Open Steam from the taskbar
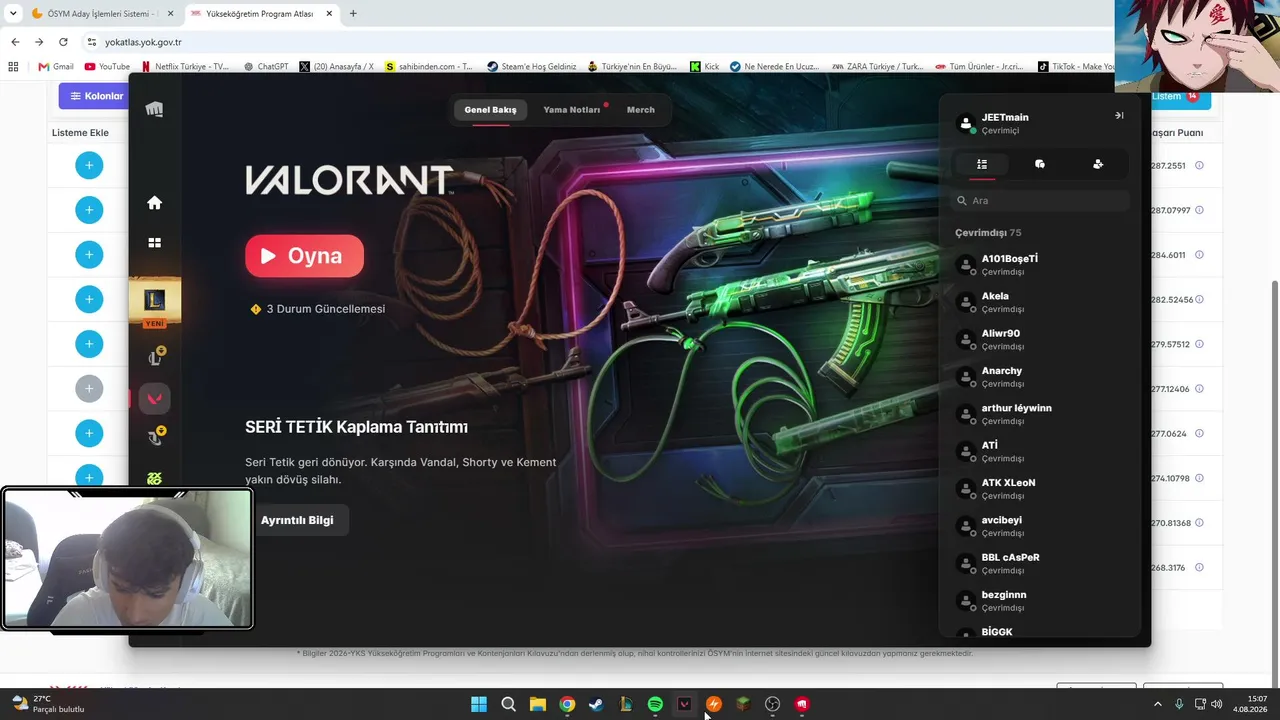Image resolution: width=1280 pixels, height=720 pixels. coord(596,704)
